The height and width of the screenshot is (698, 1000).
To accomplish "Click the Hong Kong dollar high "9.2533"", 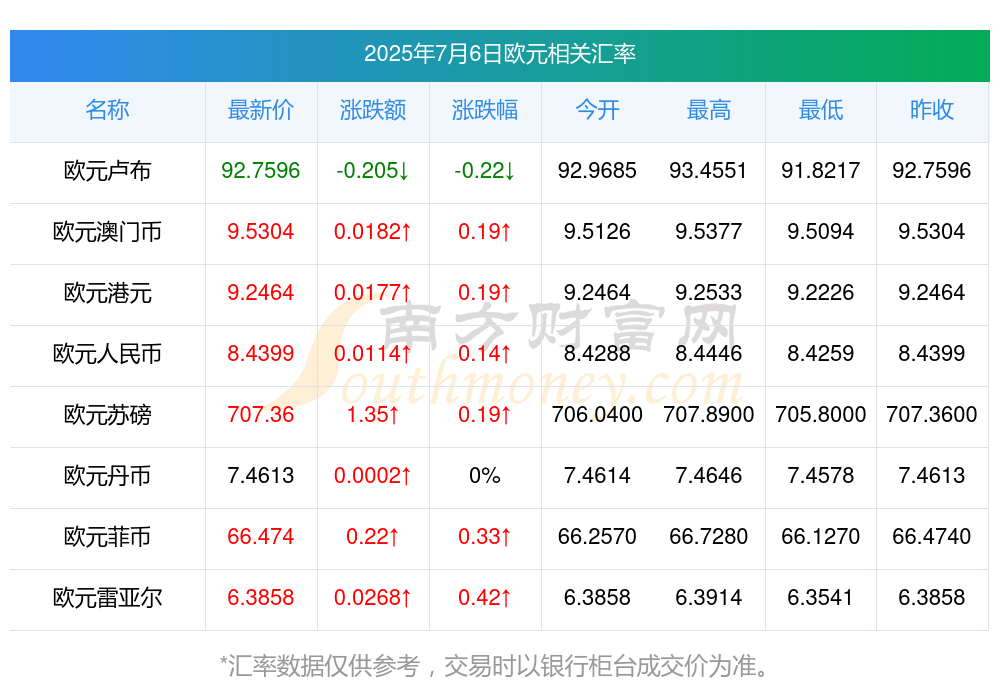I will (x=709, y=293).
